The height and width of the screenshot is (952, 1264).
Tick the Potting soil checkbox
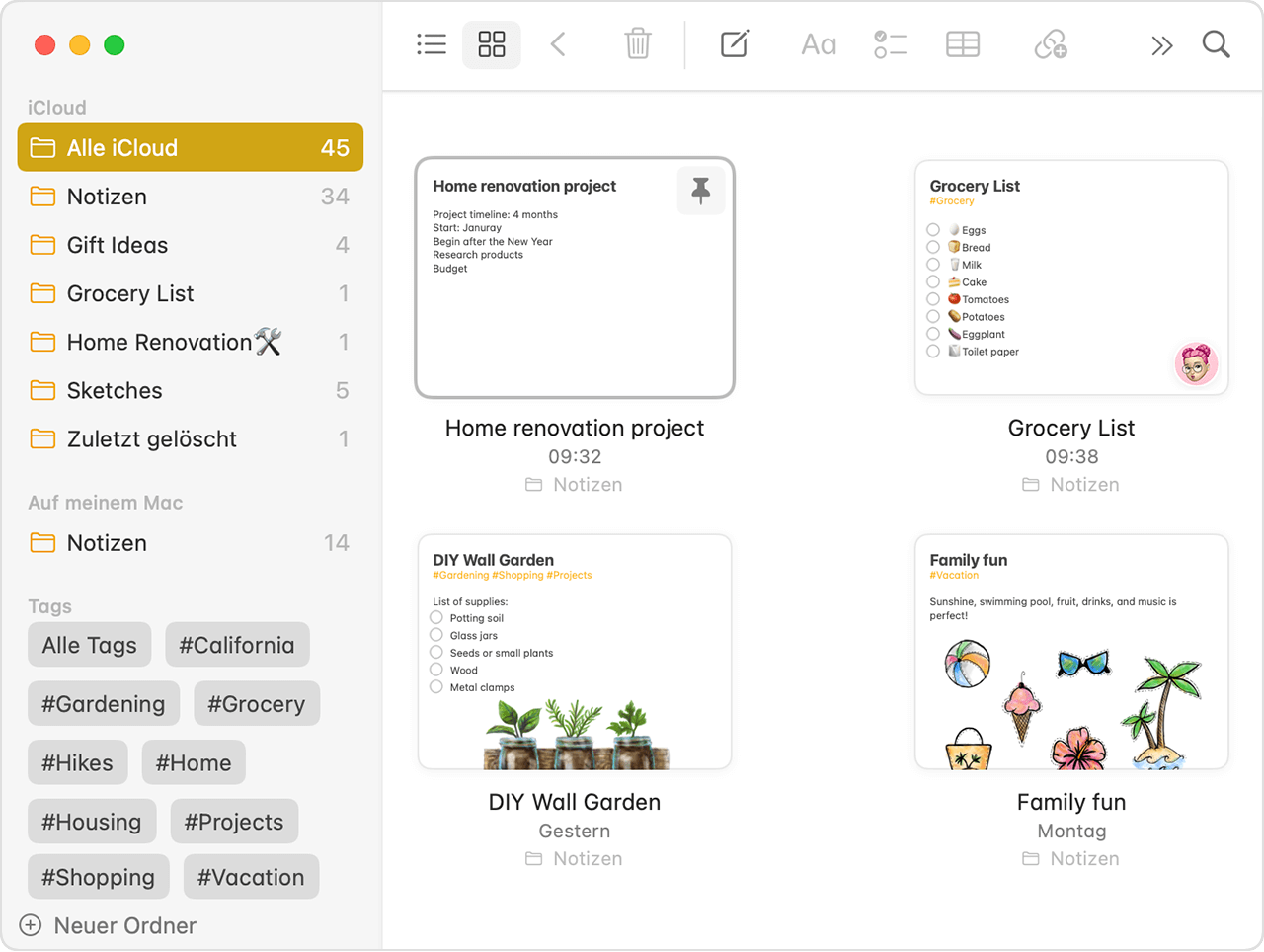(436, 618)
